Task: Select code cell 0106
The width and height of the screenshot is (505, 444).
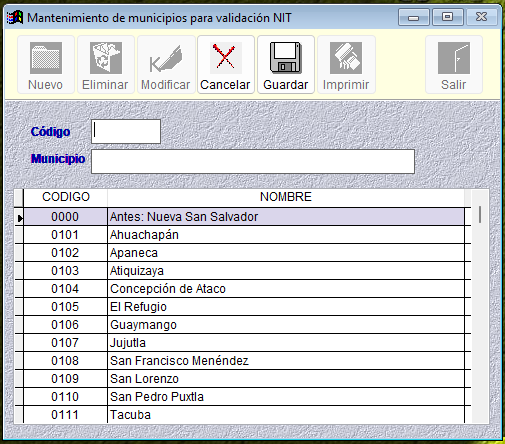Action: (x=65, y=325)
